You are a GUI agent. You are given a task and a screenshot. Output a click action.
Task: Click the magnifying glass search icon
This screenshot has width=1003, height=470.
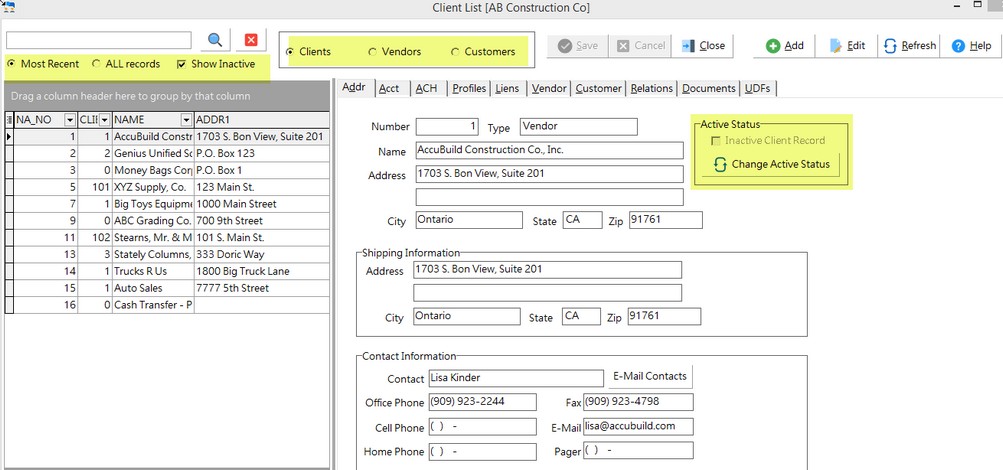click(216, 40)
